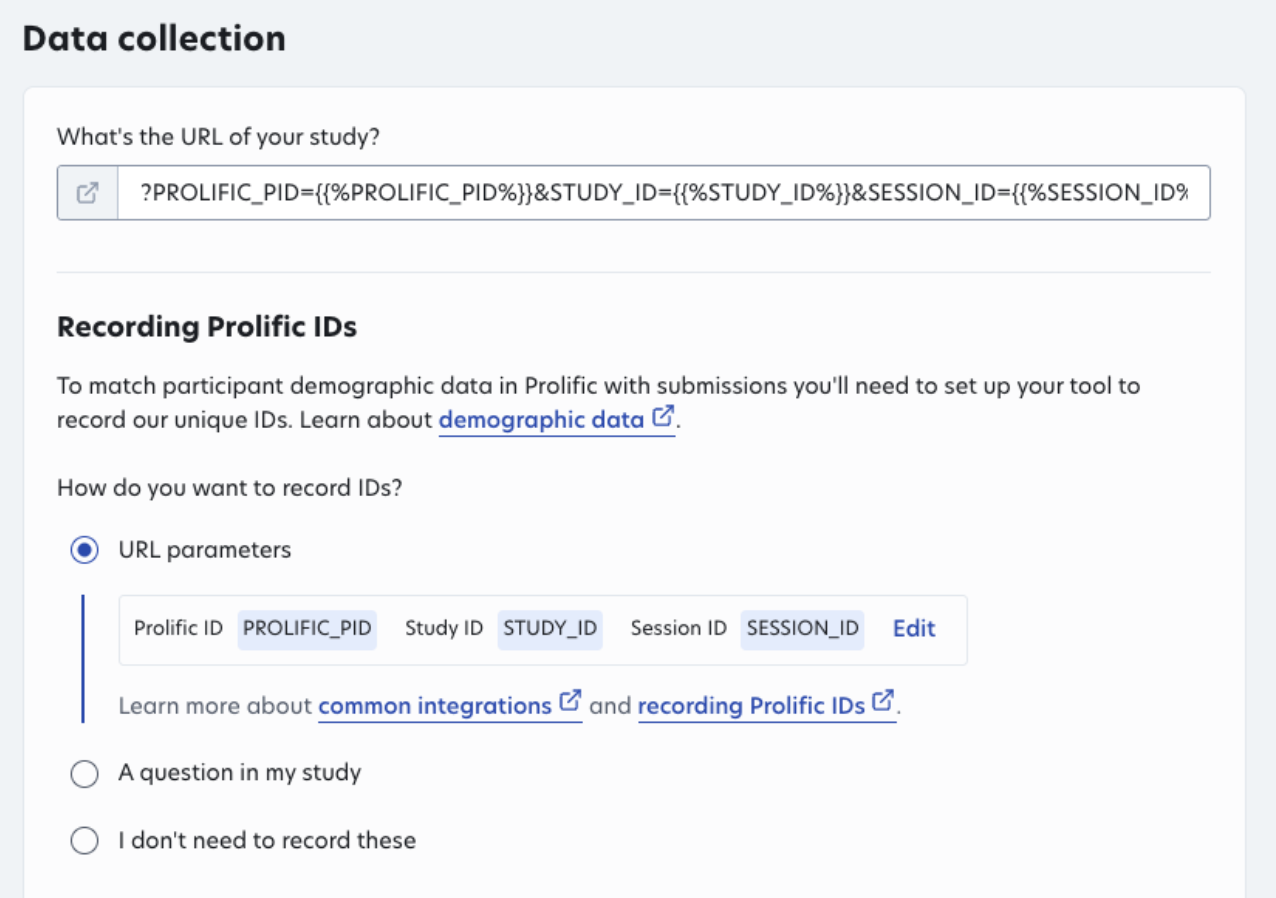The width and height of the screenshot is (1276, 898).
Task: Open the recording Prolific IDs link
Action: [767, 705]
